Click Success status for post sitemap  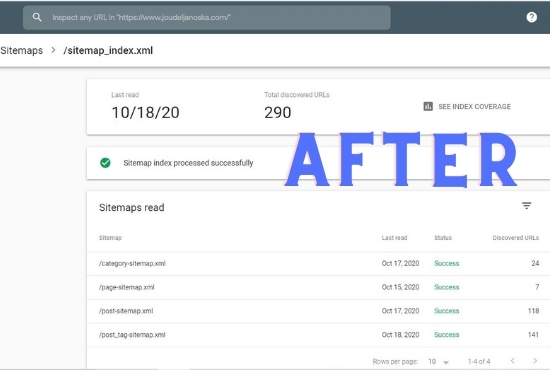(447, 311)
